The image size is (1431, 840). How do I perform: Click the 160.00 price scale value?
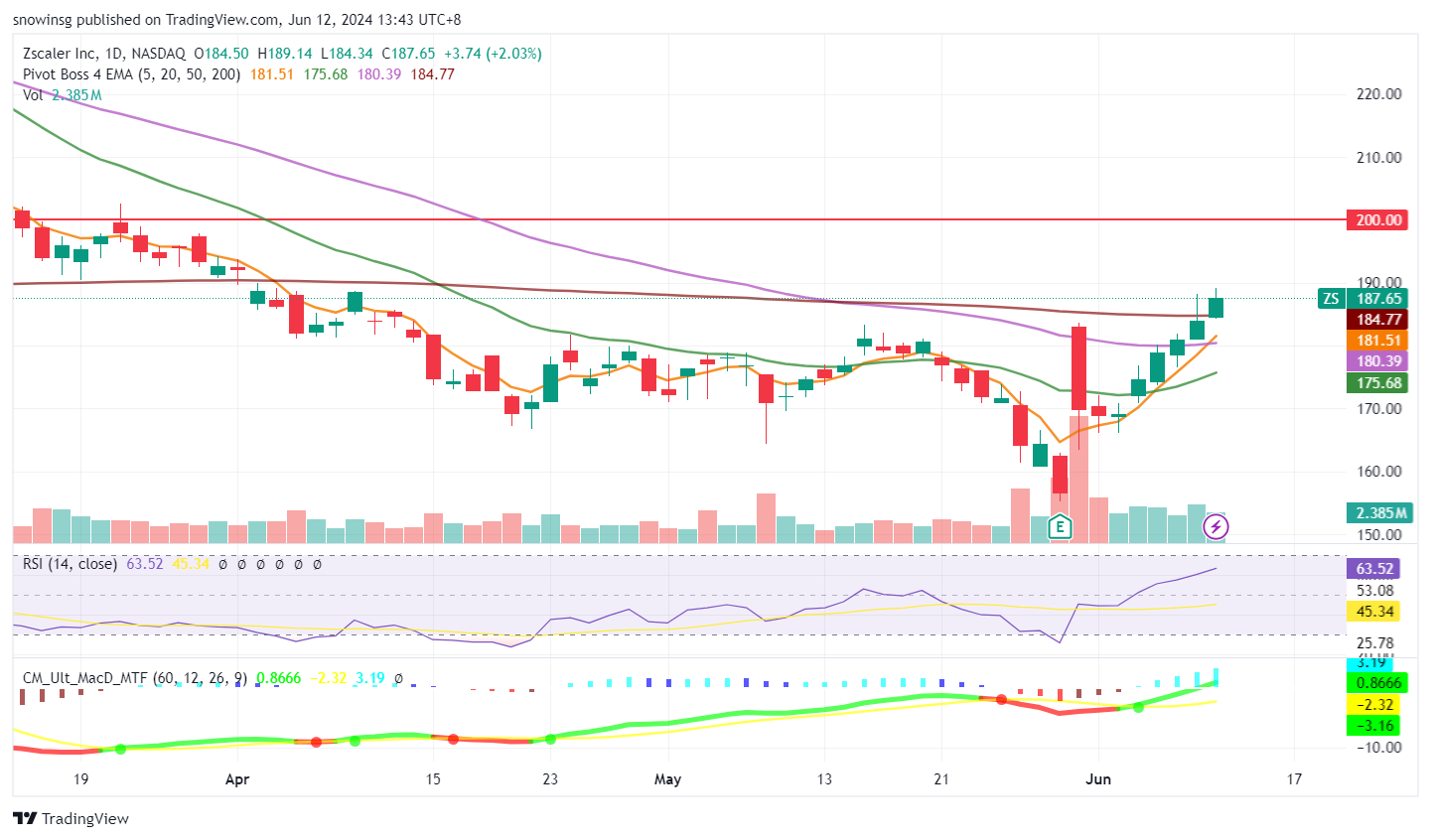(x=1379, y=471)
